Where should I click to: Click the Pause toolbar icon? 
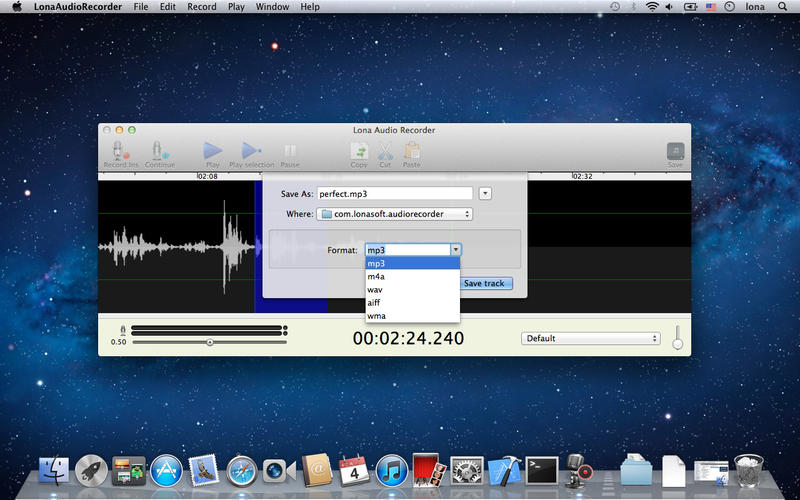(x=290, y=151)
